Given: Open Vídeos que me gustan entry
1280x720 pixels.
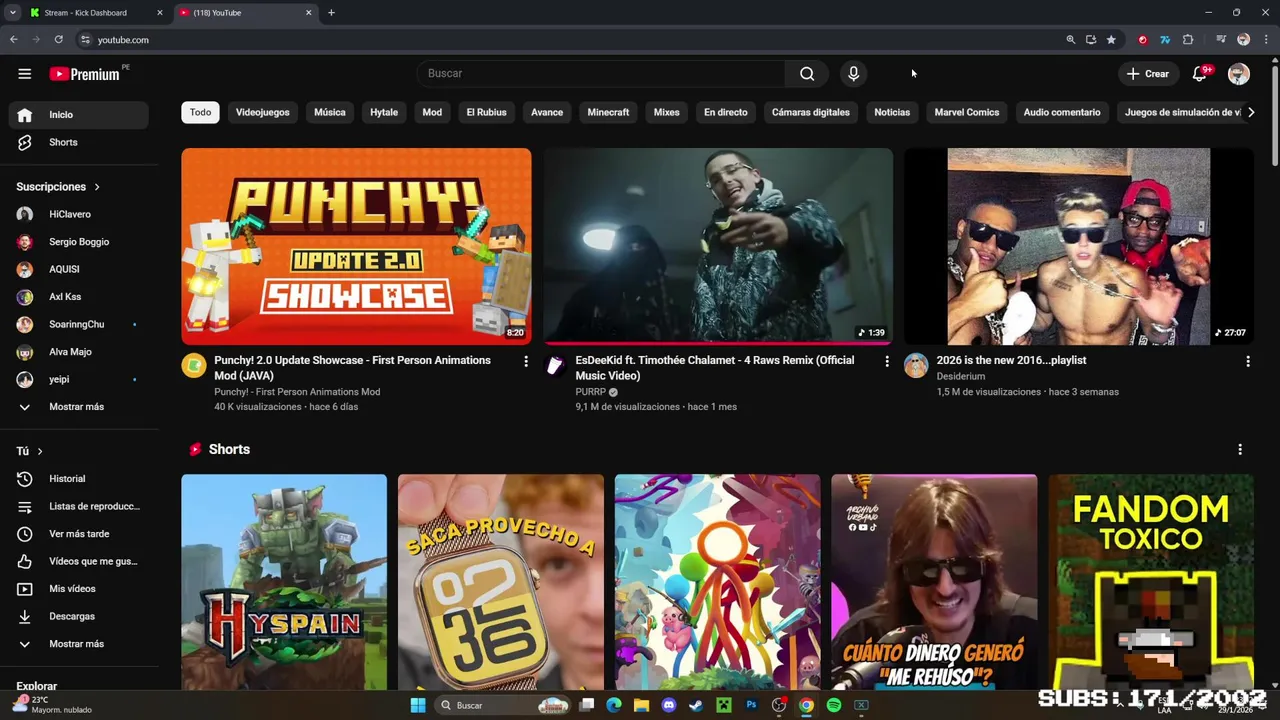Looking at the screenshot, I should pos(80,561).
